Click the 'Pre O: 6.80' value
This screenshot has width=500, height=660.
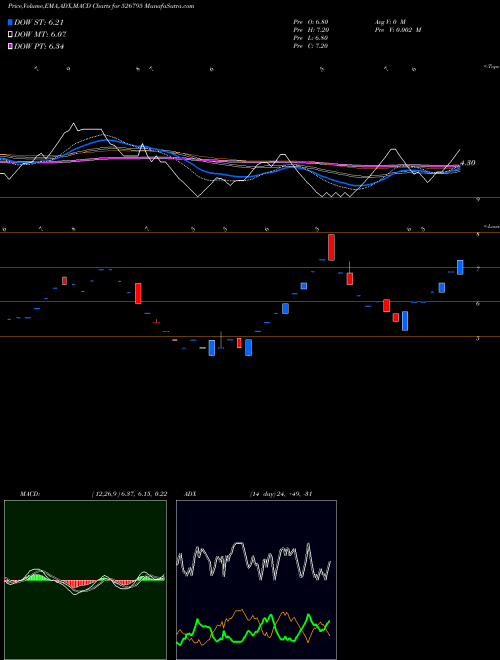coord(311,21)
